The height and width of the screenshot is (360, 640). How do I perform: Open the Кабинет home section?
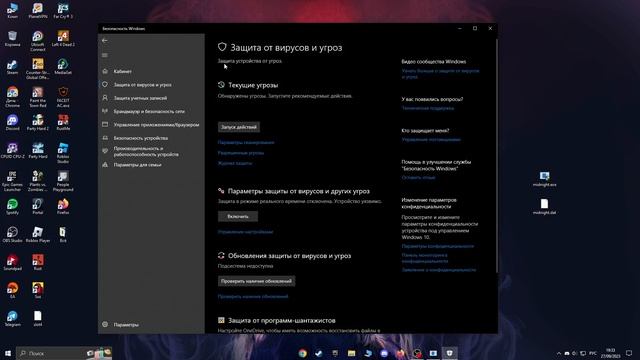point(151,71)
